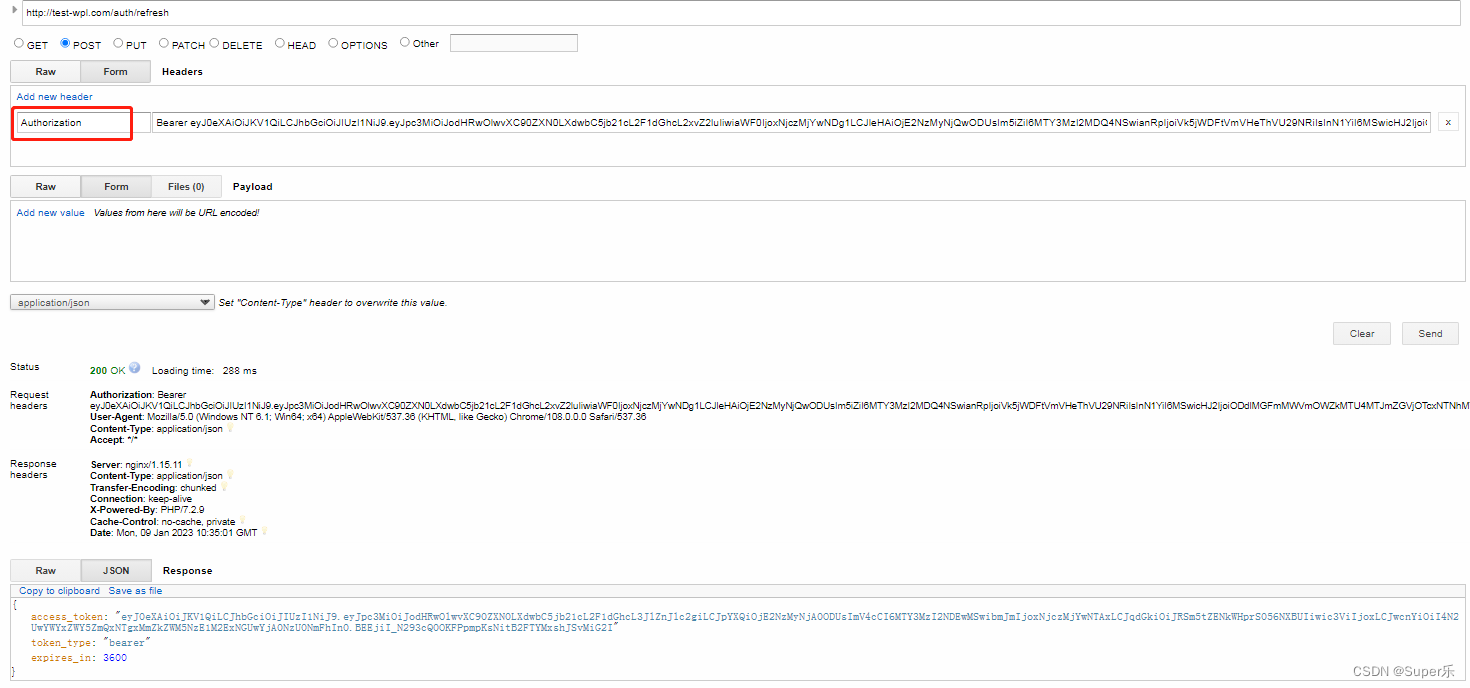Click Save as file link
The image size is (1470, 688).
135,591
